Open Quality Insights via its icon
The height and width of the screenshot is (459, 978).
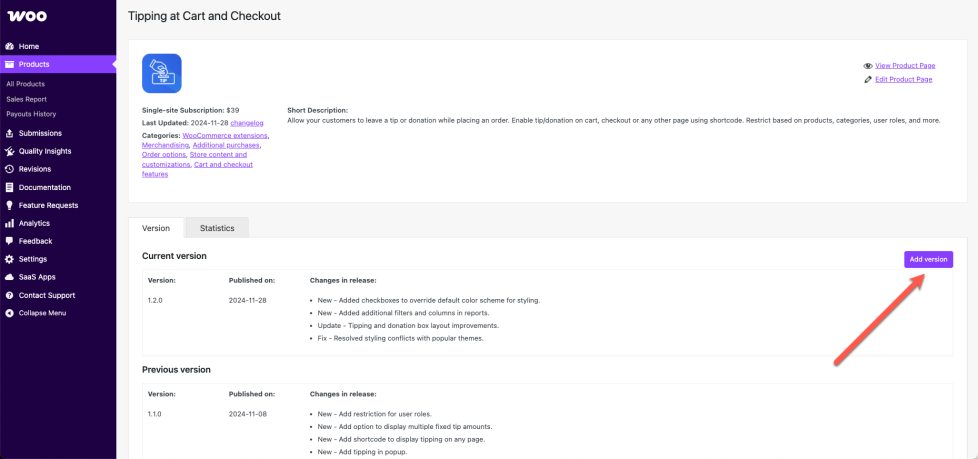pos(9,151)
